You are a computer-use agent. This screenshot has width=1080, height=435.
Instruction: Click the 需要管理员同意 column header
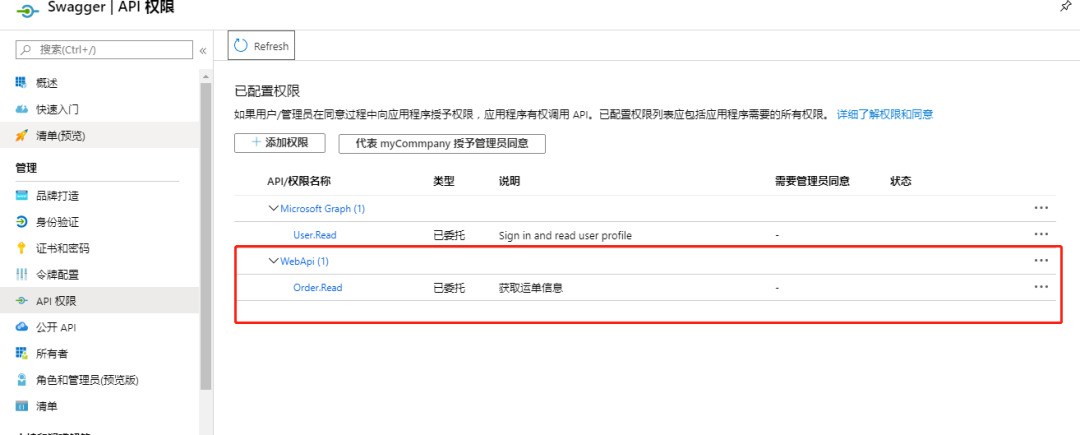click(x=812, y=181)
